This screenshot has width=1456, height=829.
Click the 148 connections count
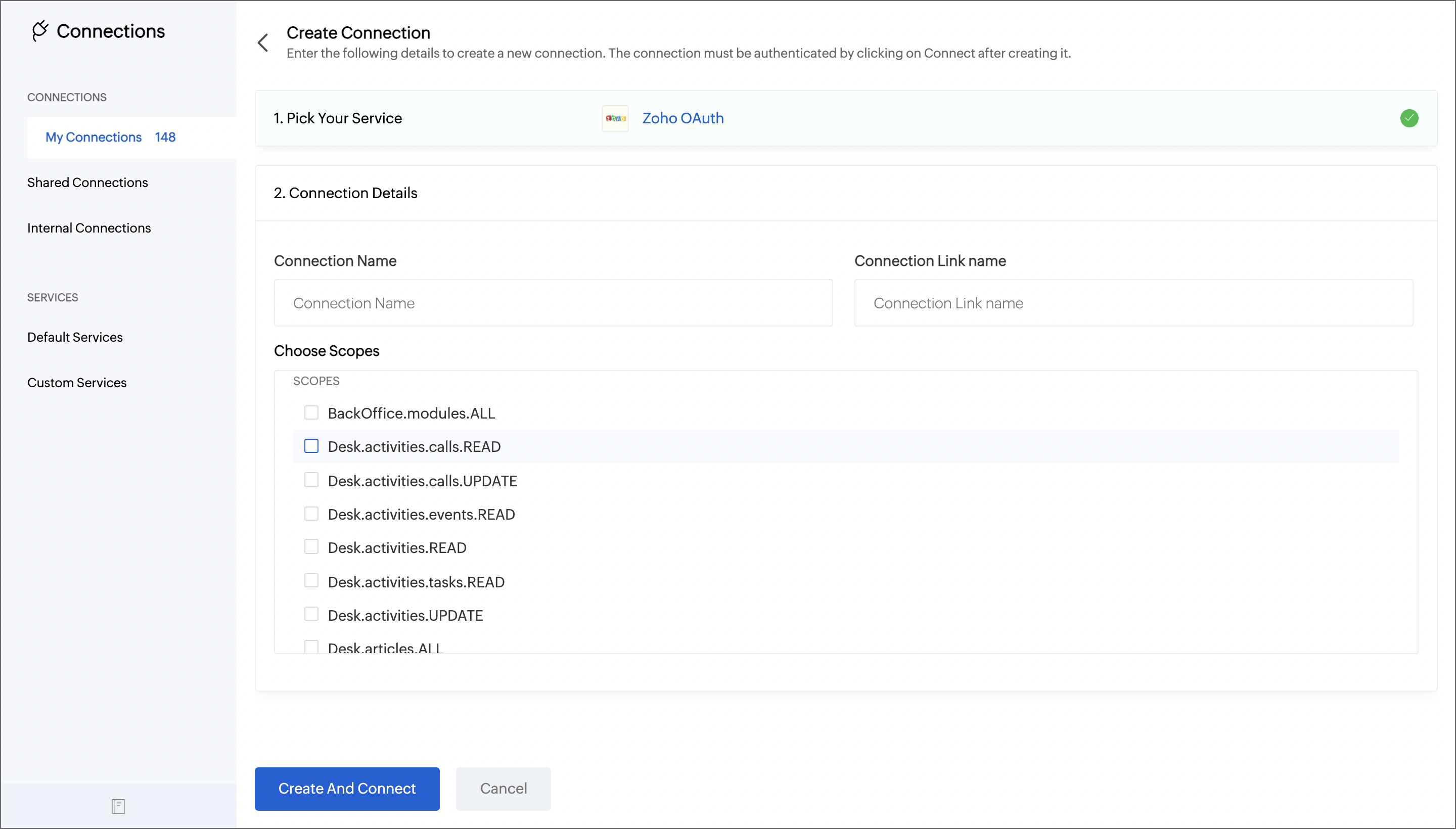[x=165, y=137]
